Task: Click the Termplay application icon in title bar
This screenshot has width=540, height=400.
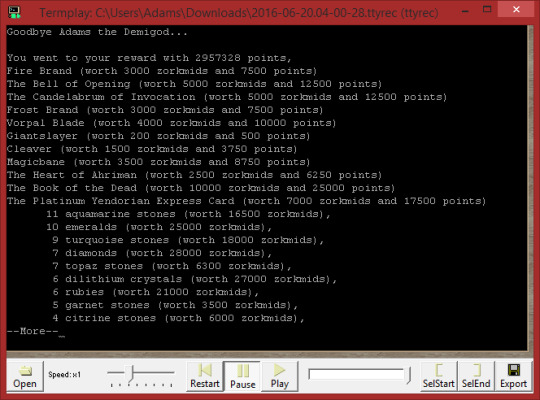Action: 14,12
